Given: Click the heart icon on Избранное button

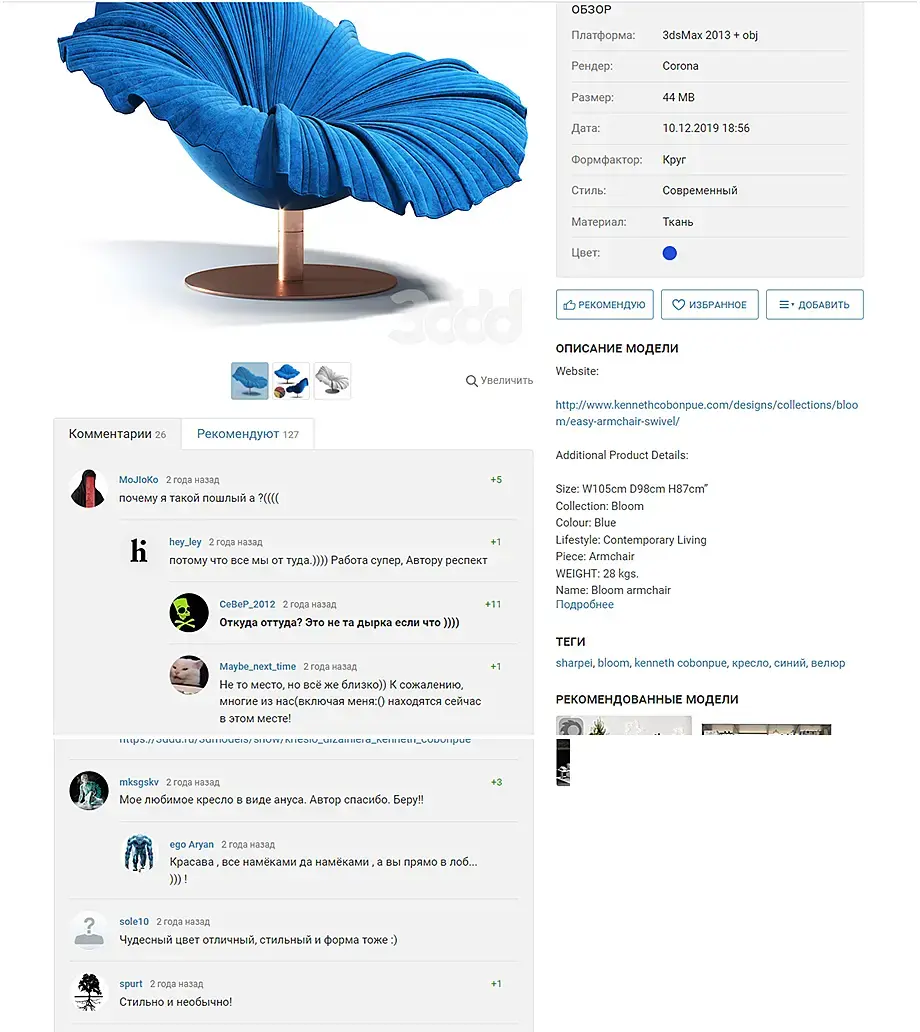Looking at the screenshot, I should [x=678, y=305].
